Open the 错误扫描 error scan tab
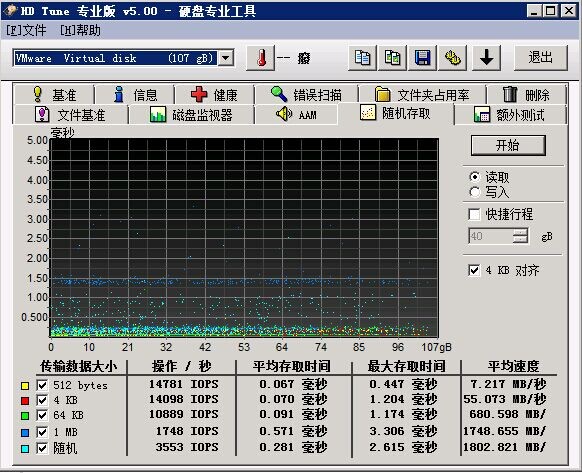Viewport: 582px width, 473px height. tap(306, 95)
